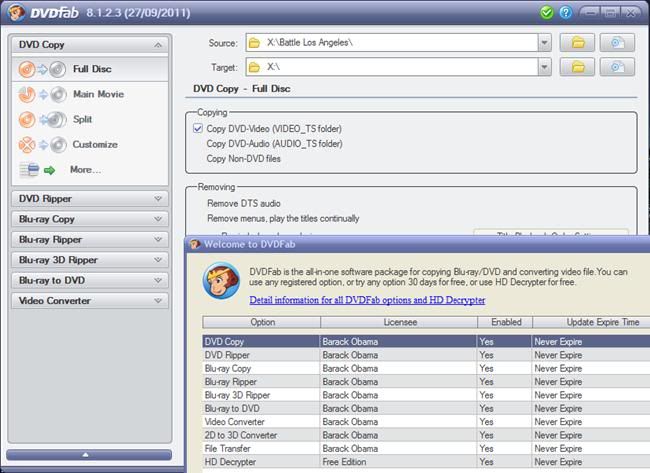Click the Customize disc icon
Screen dimensions: 650x473
click(x=42, y=145)
